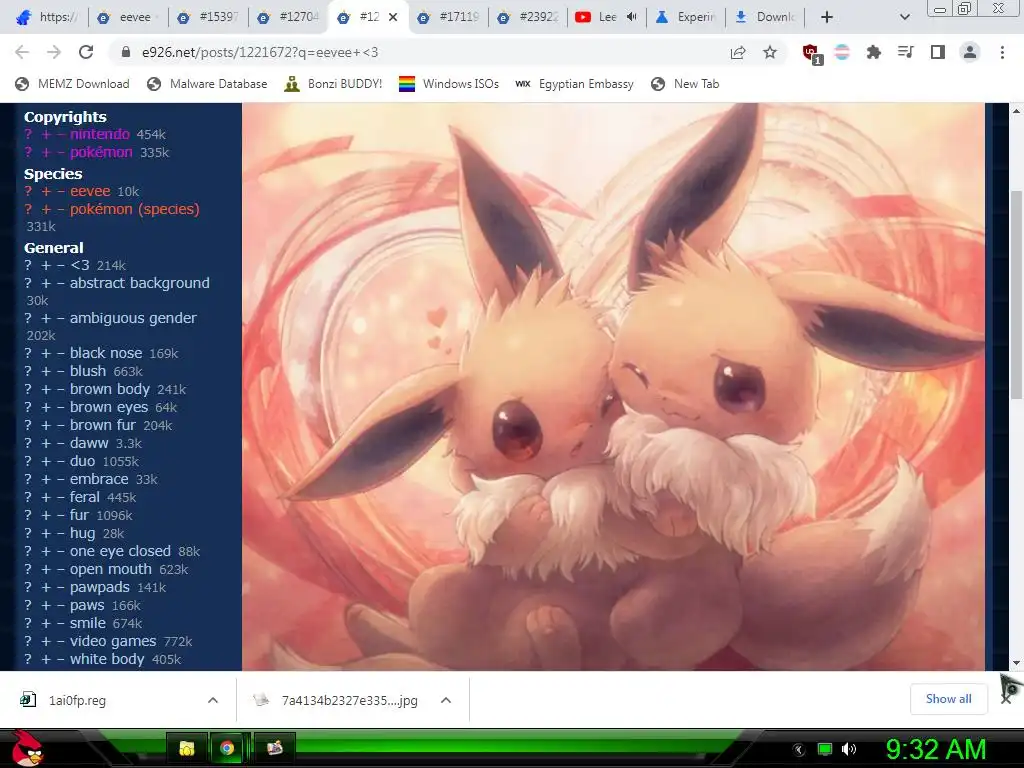Viewport: 1024px width, 768px height.
Task: Open the Chrome three-dot menu
Action: 1002,52
